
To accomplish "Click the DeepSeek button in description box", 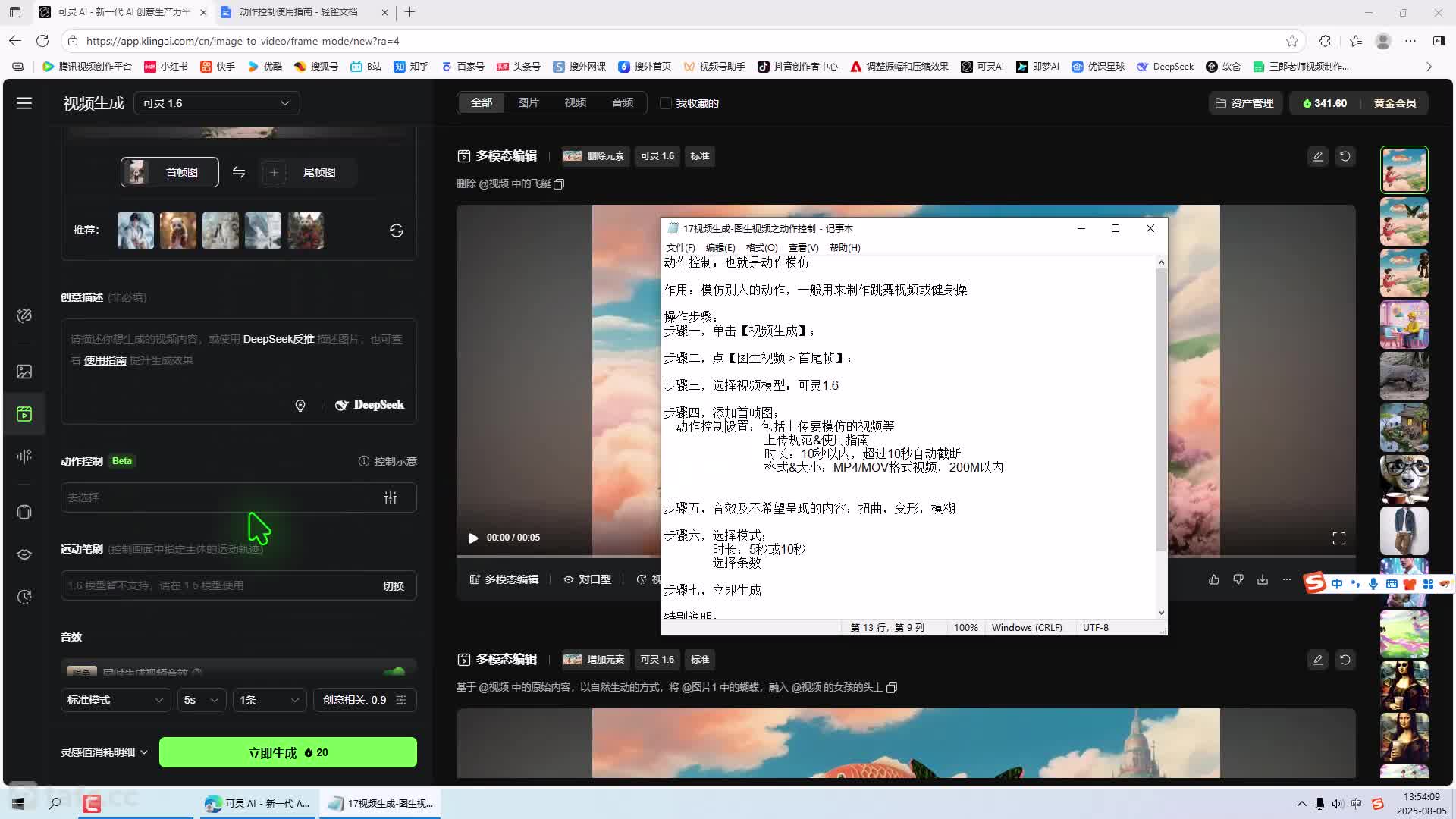I will coord(370,405).
